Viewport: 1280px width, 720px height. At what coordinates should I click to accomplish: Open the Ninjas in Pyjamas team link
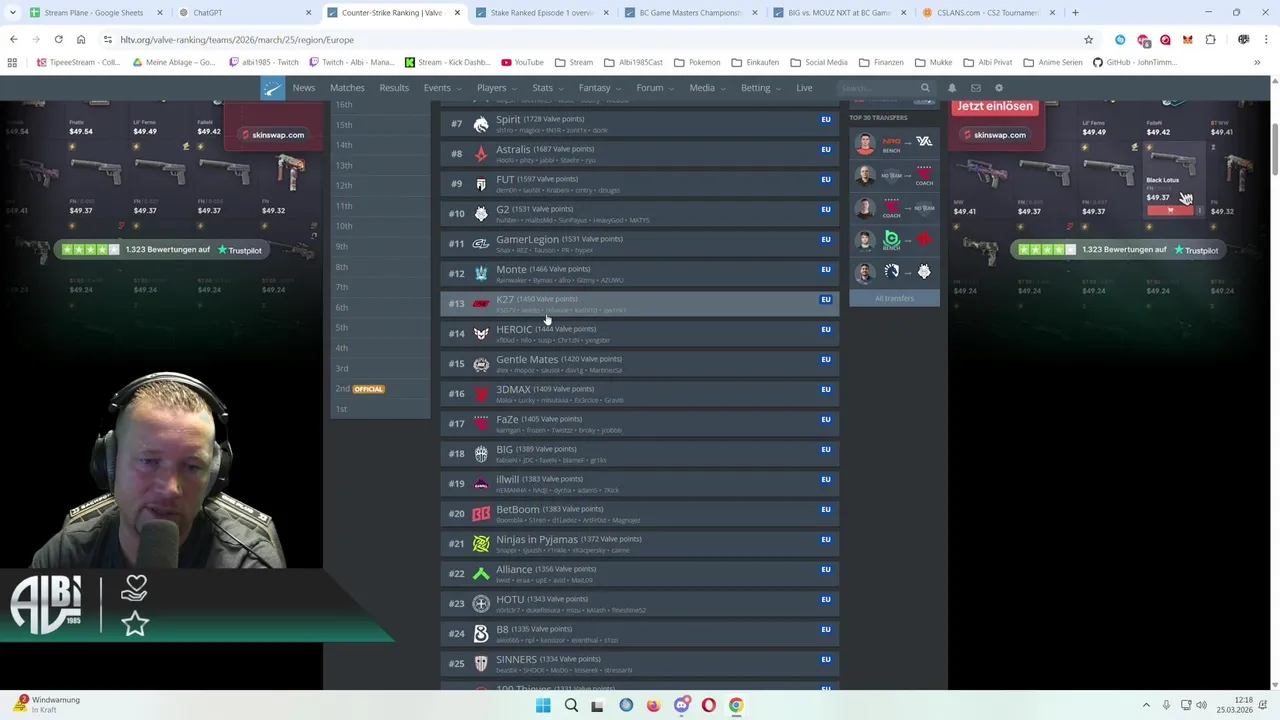pyautogui.click(x=537, y=539)
